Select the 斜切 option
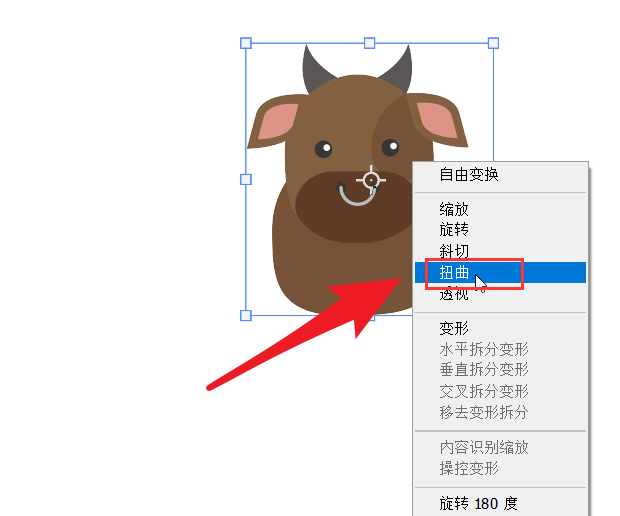Screen dimensions: 620x516 click(500, 251)
